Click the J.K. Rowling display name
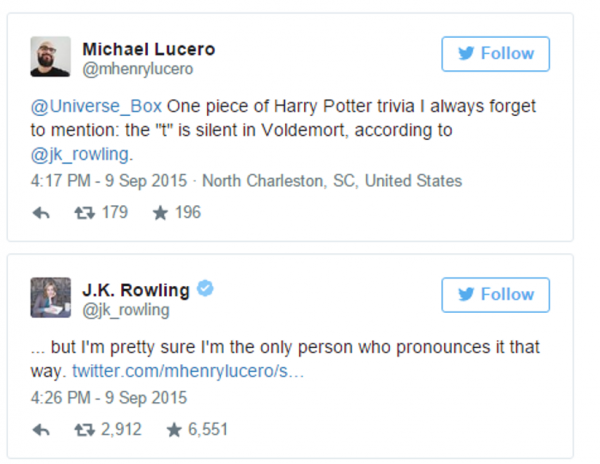This screenshot has width=600, height=464. click(x=135, y=290)
